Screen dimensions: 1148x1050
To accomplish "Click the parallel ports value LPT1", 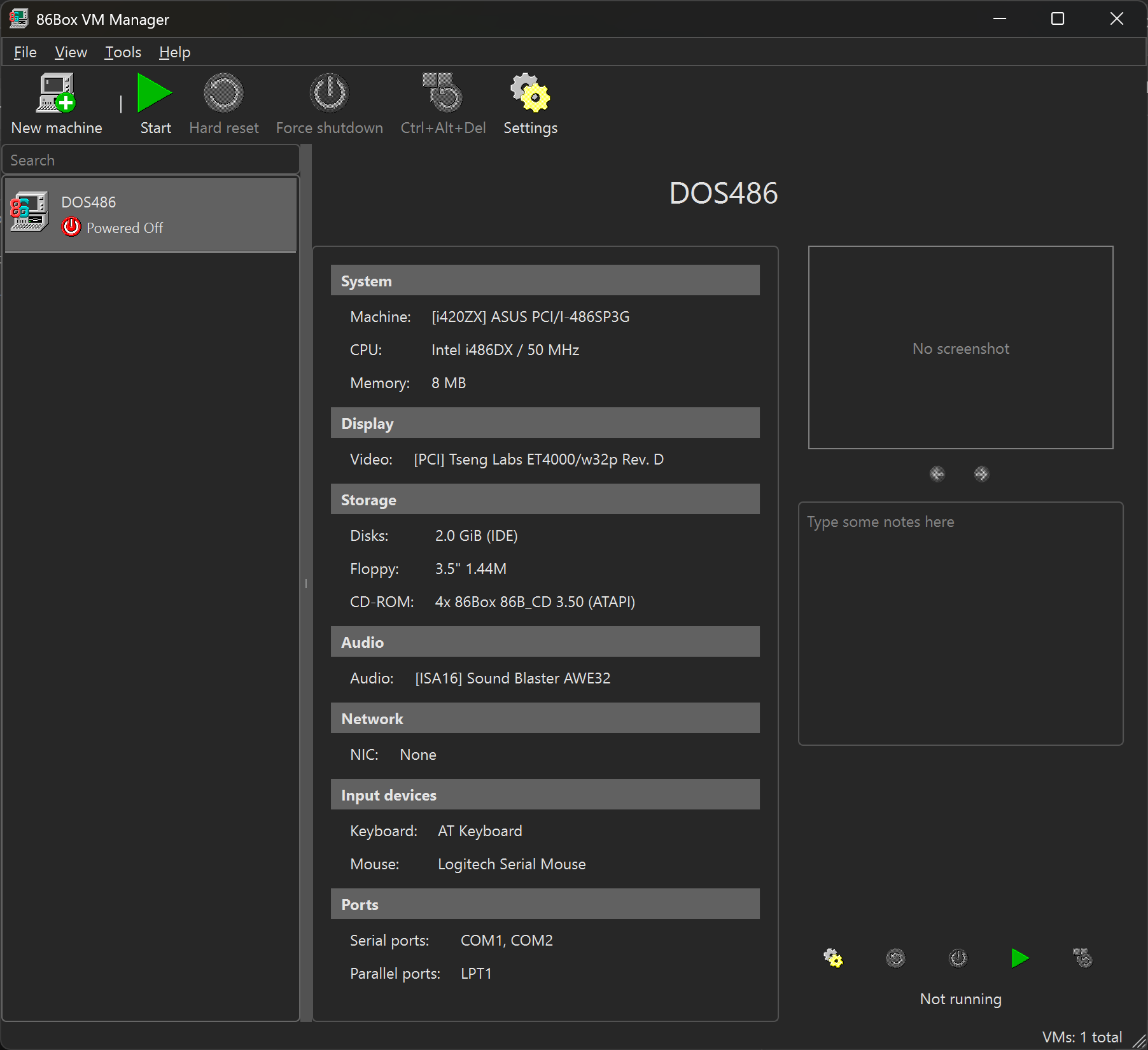I will click(476, 974).
